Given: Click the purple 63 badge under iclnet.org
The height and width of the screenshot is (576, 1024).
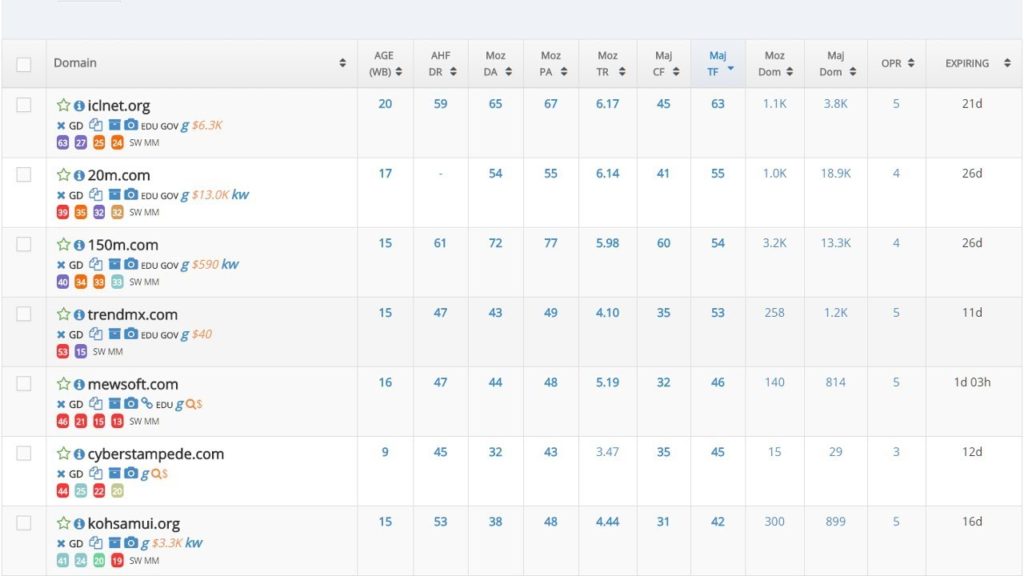Looking at the screenshot, I should tap(63, 142).
